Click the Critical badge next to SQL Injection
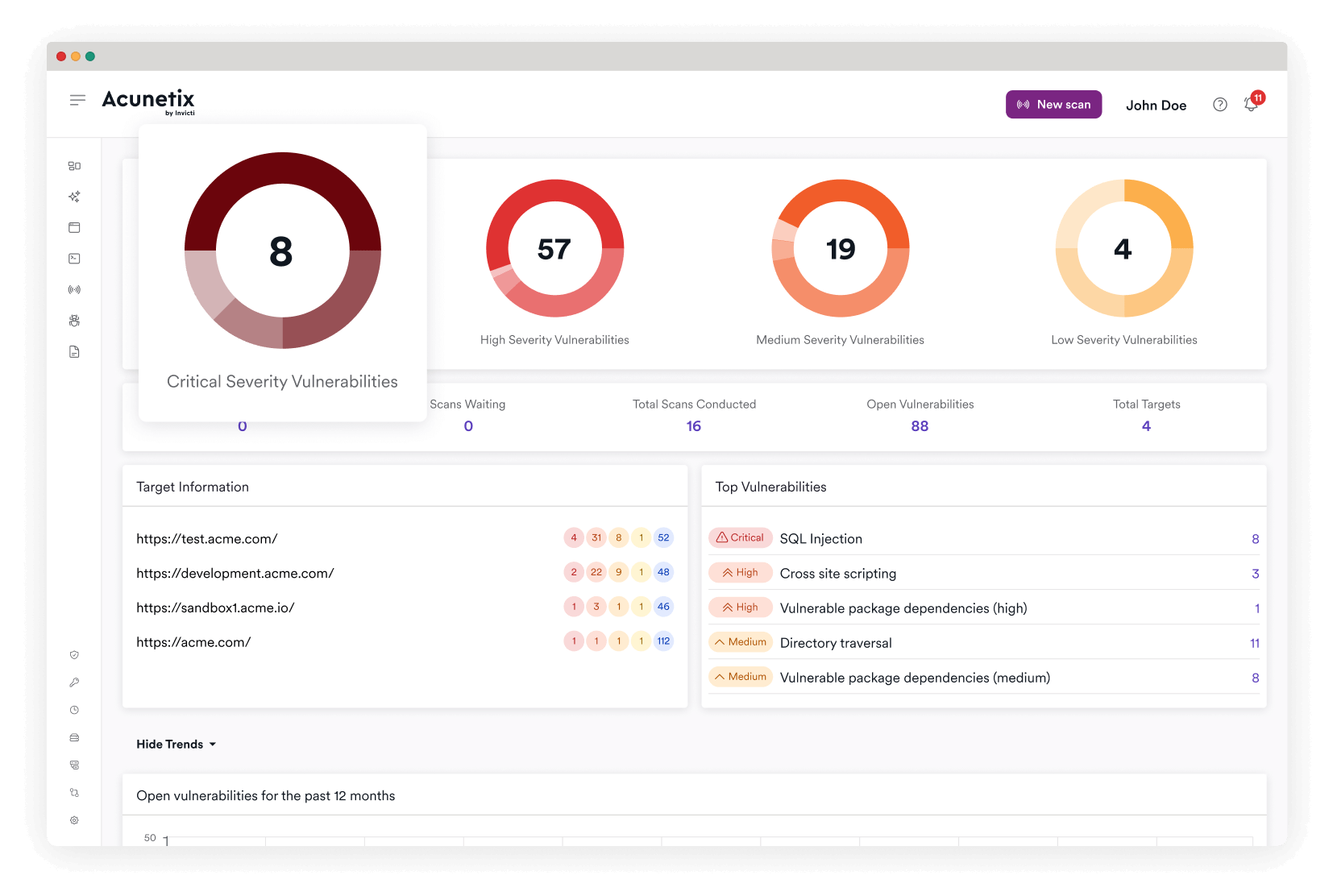Viewport: 1333px width, 896px height. [x=740, y=537]
